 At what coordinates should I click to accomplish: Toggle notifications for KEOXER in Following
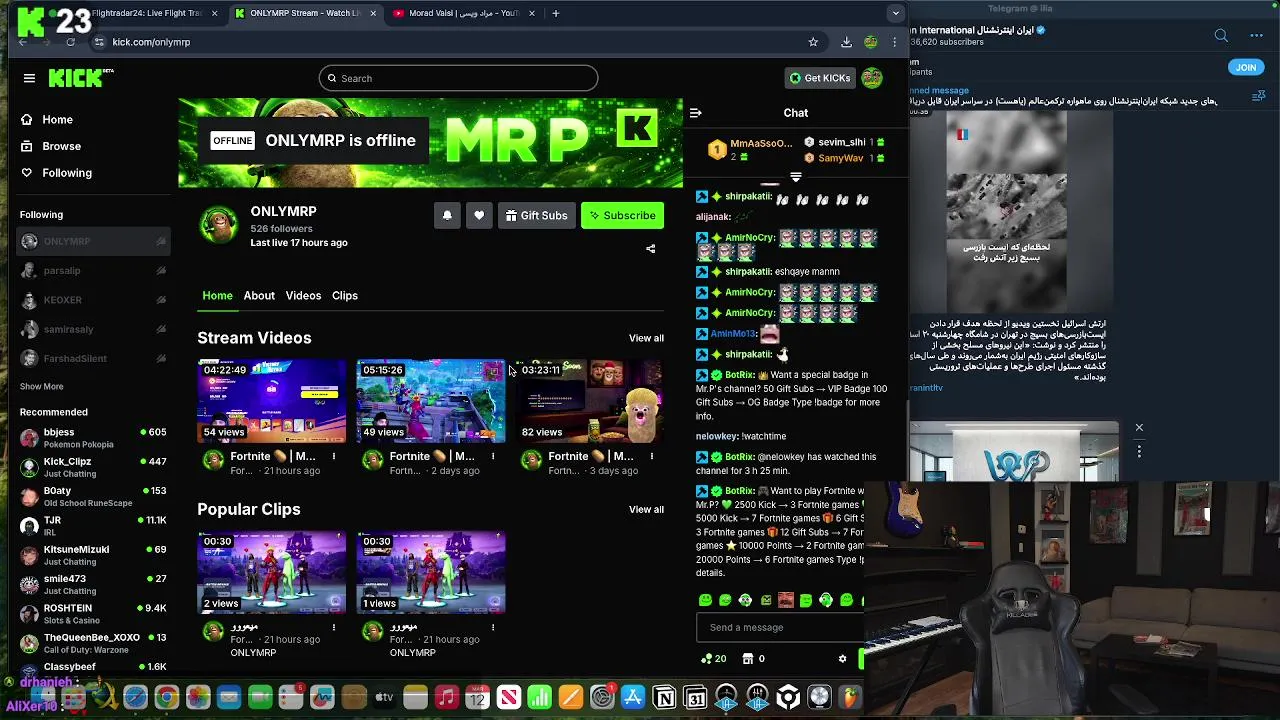pyautogui.click(x=161, y=300)
